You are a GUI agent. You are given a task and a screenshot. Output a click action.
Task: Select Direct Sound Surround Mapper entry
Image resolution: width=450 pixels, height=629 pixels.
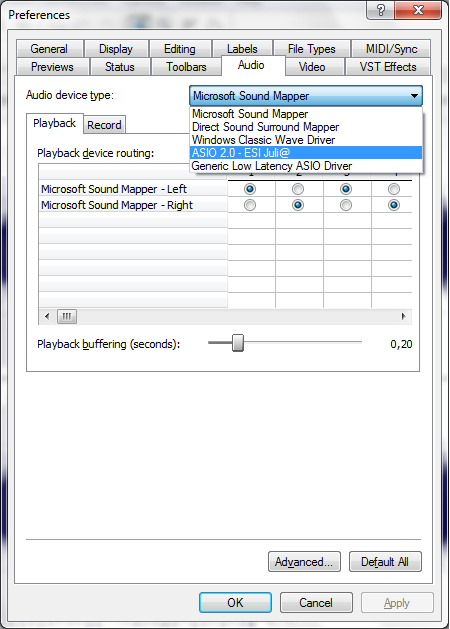pos(306,127)
